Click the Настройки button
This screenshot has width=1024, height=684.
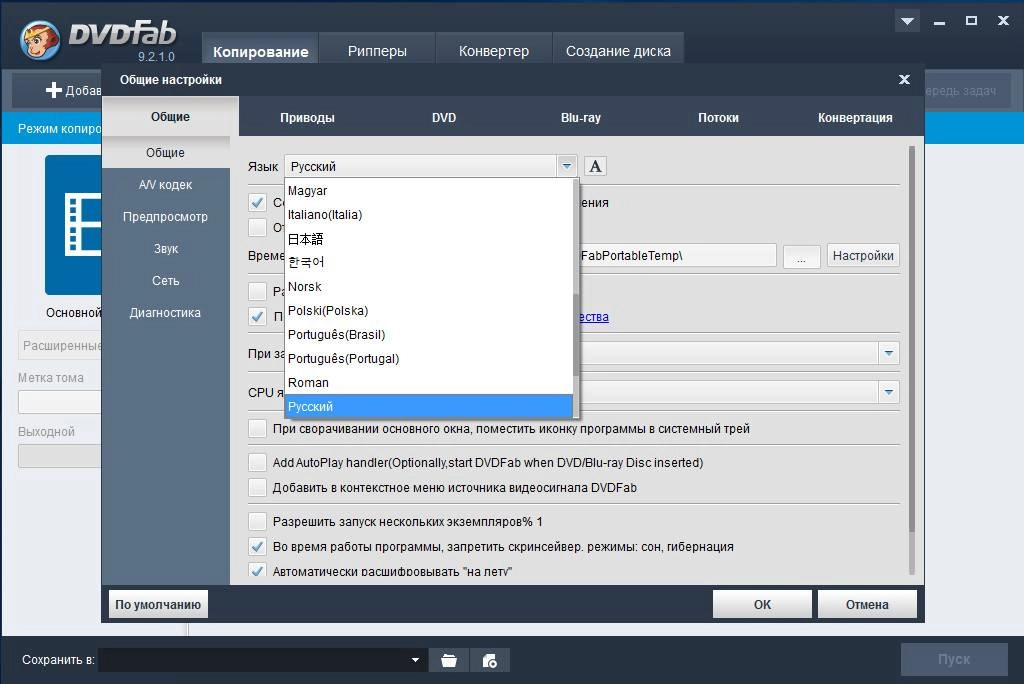coord(863,255)
